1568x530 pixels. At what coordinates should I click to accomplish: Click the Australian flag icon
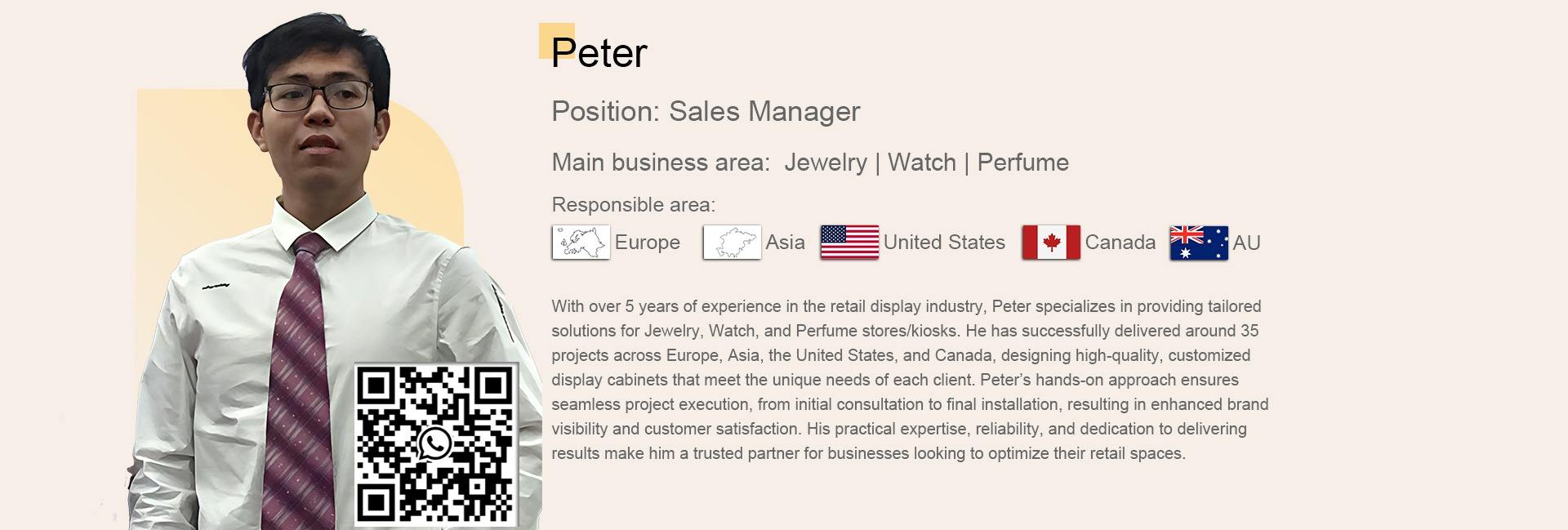[x=1199, y=243]
